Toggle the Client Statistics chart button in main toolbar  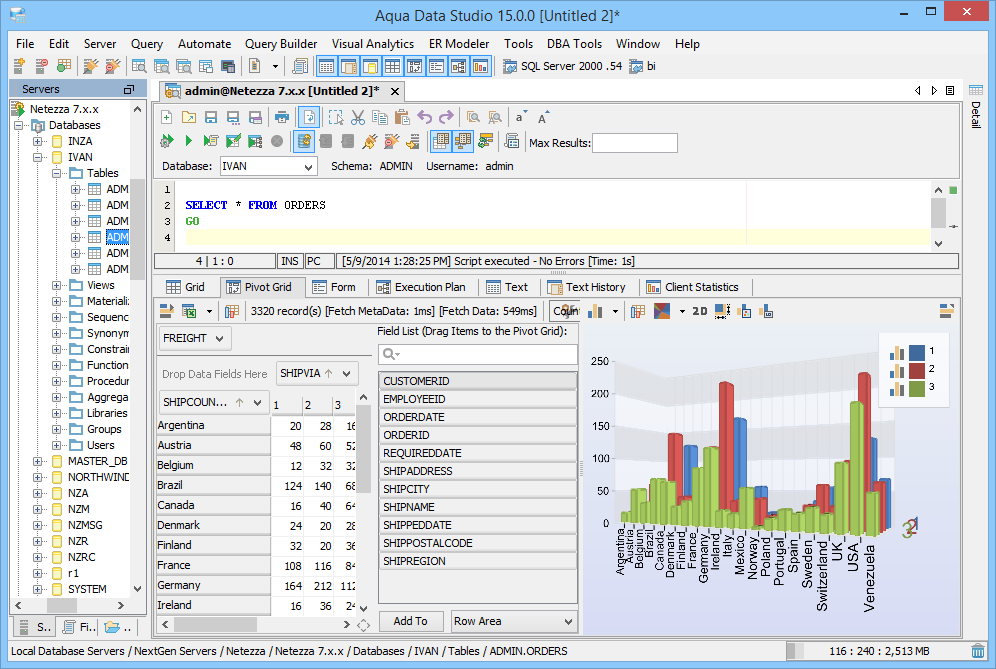(481, 66)
